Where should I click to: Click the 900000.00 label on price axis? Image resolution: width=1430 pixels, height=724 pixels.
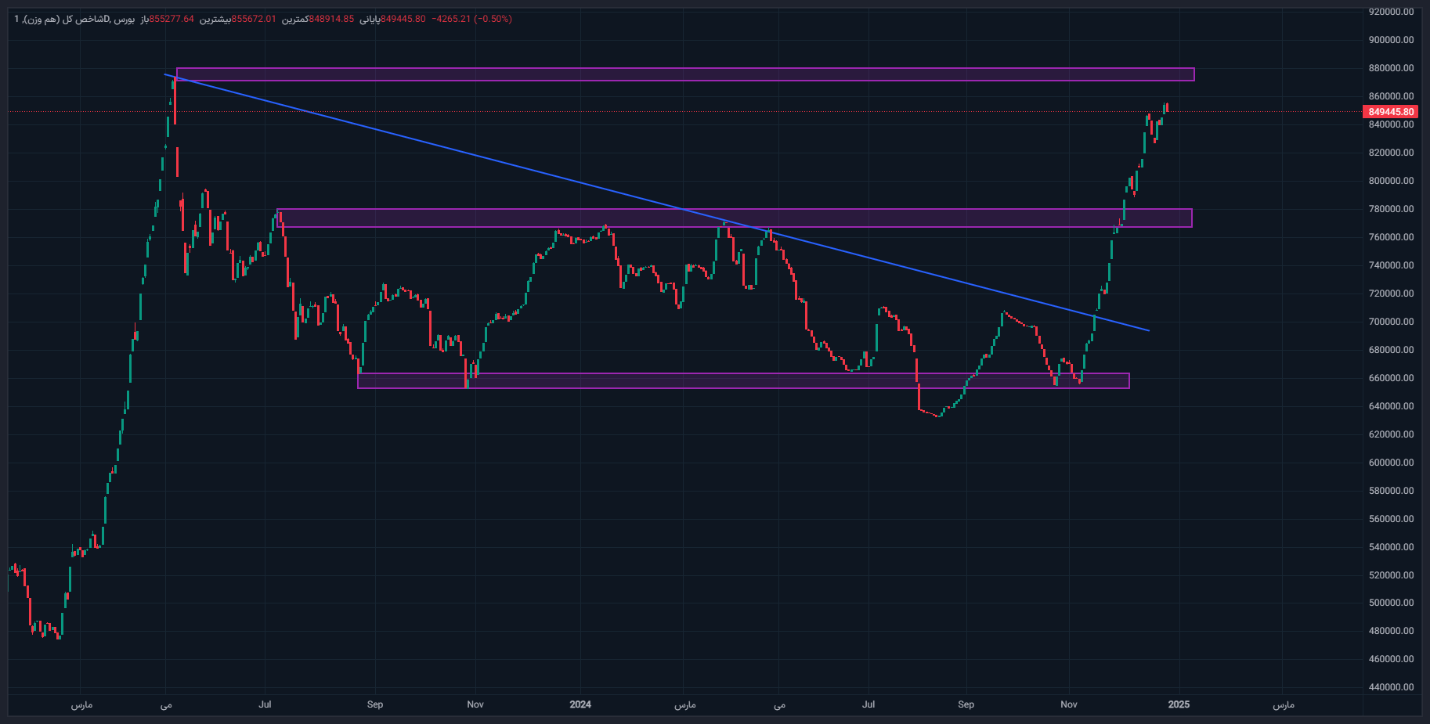point(1391,40)
